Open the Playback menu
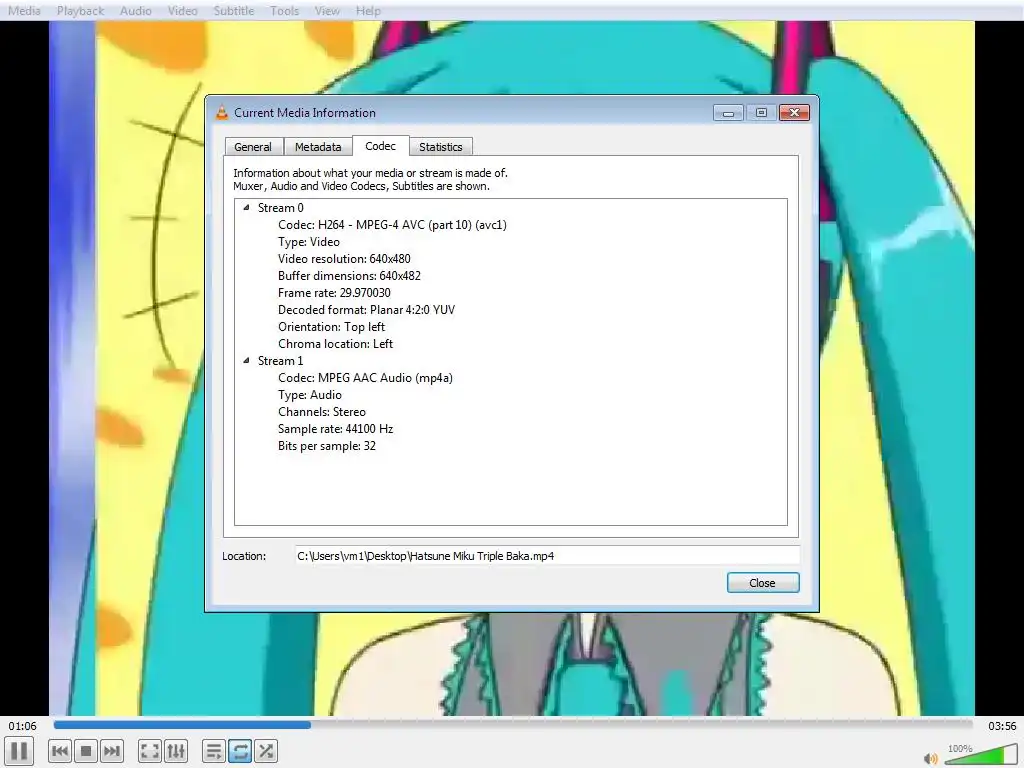The width and height of the screenshot is (1024, 768). 80,11
